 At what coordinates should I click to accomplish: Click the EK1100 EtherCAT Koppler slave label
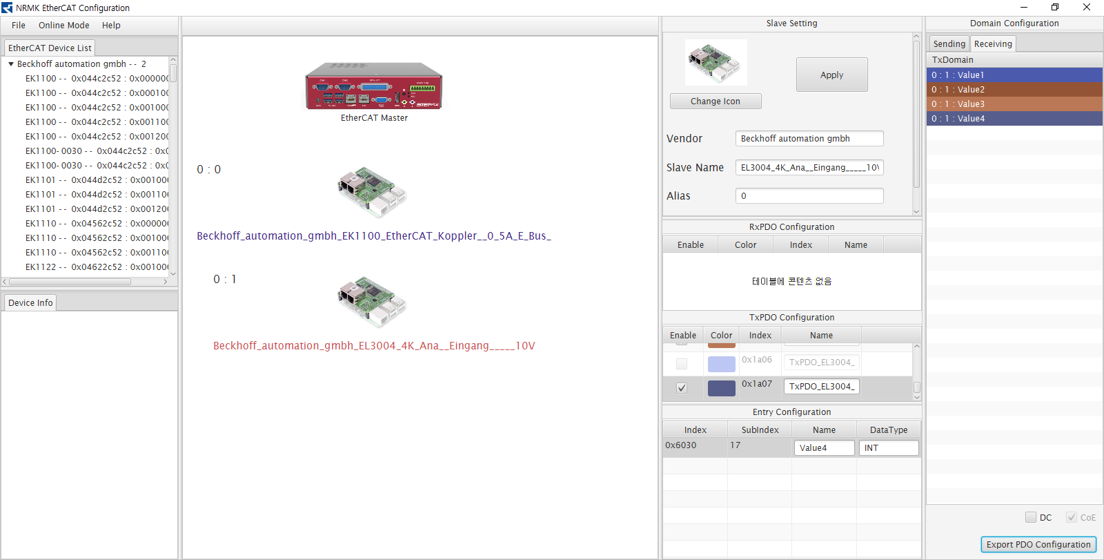[x=373, y=236]
